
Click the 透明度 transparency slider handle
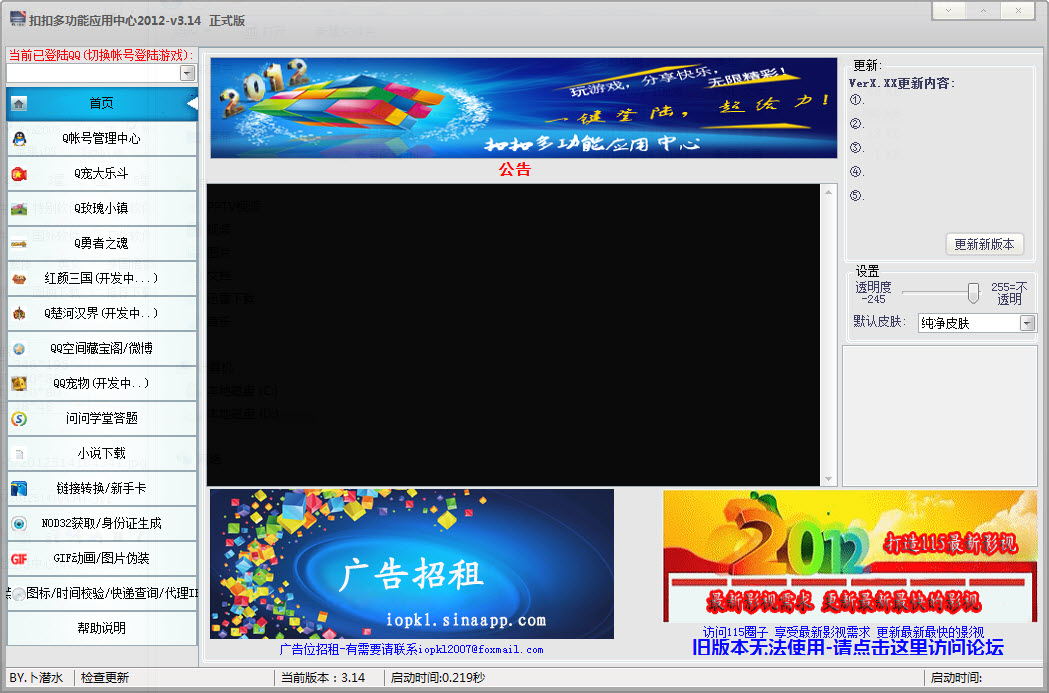click(x=973, y=293)
